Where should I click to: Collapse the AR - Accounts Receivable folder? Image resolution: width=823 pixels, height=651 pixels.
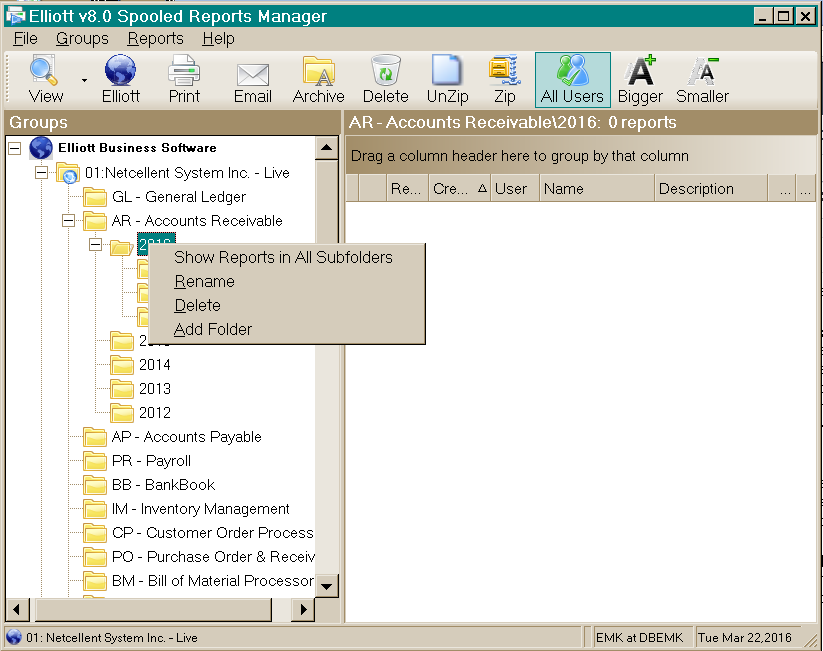(x=68, y=220)
